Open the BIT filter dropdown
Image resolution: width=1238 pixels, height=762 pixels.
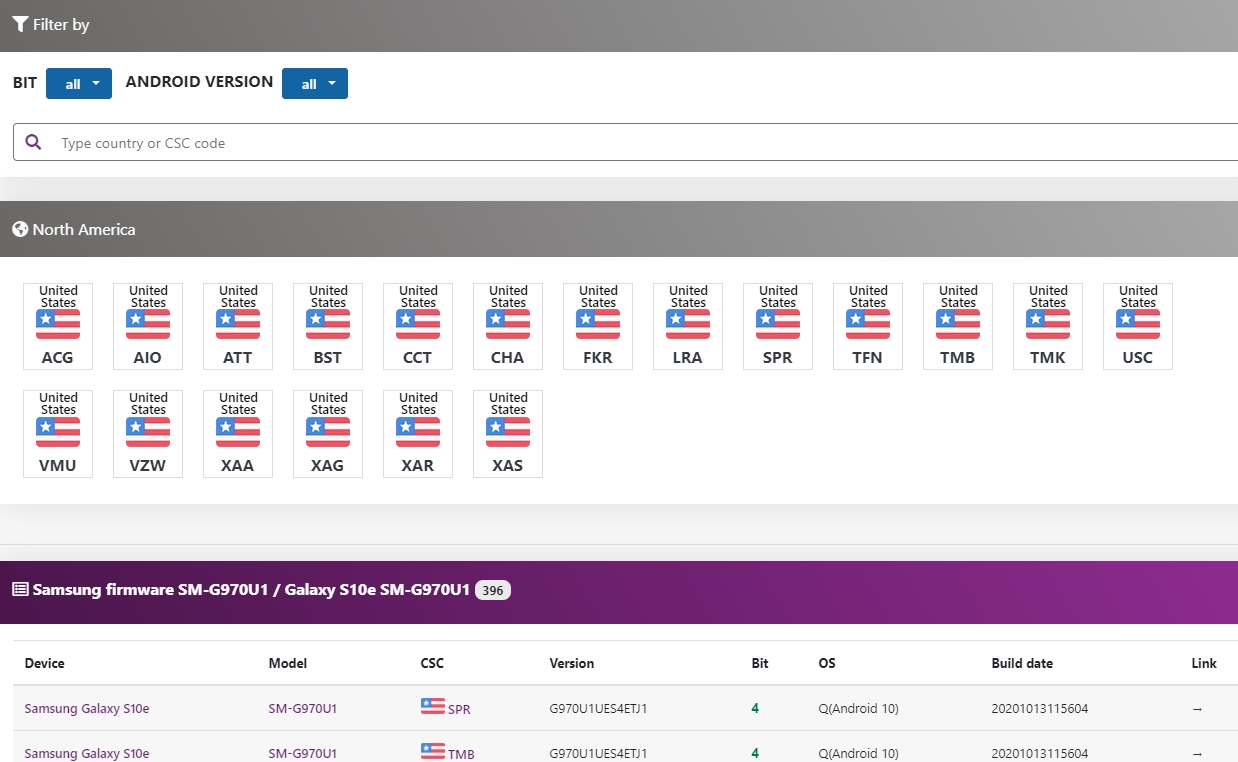(79, 84)
